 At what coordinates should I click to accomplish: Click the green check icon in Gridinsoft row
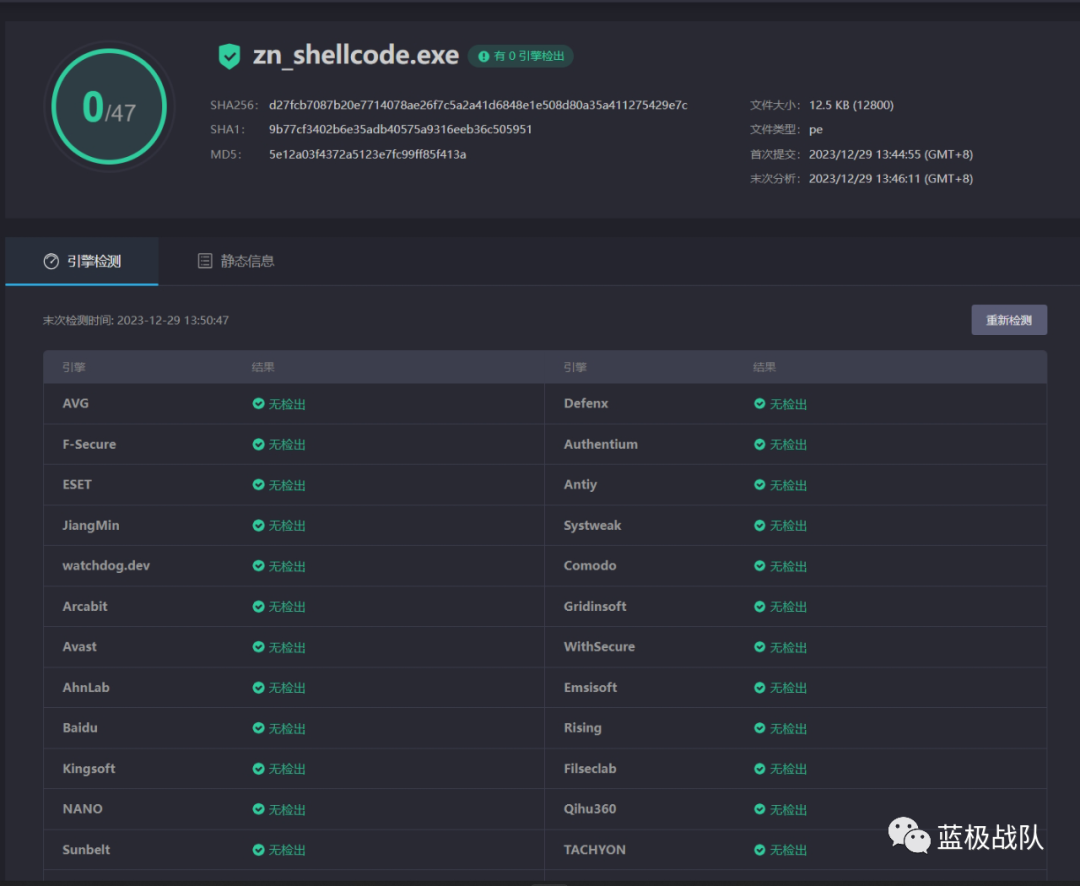pyautogui.click(x=759, y=606)
